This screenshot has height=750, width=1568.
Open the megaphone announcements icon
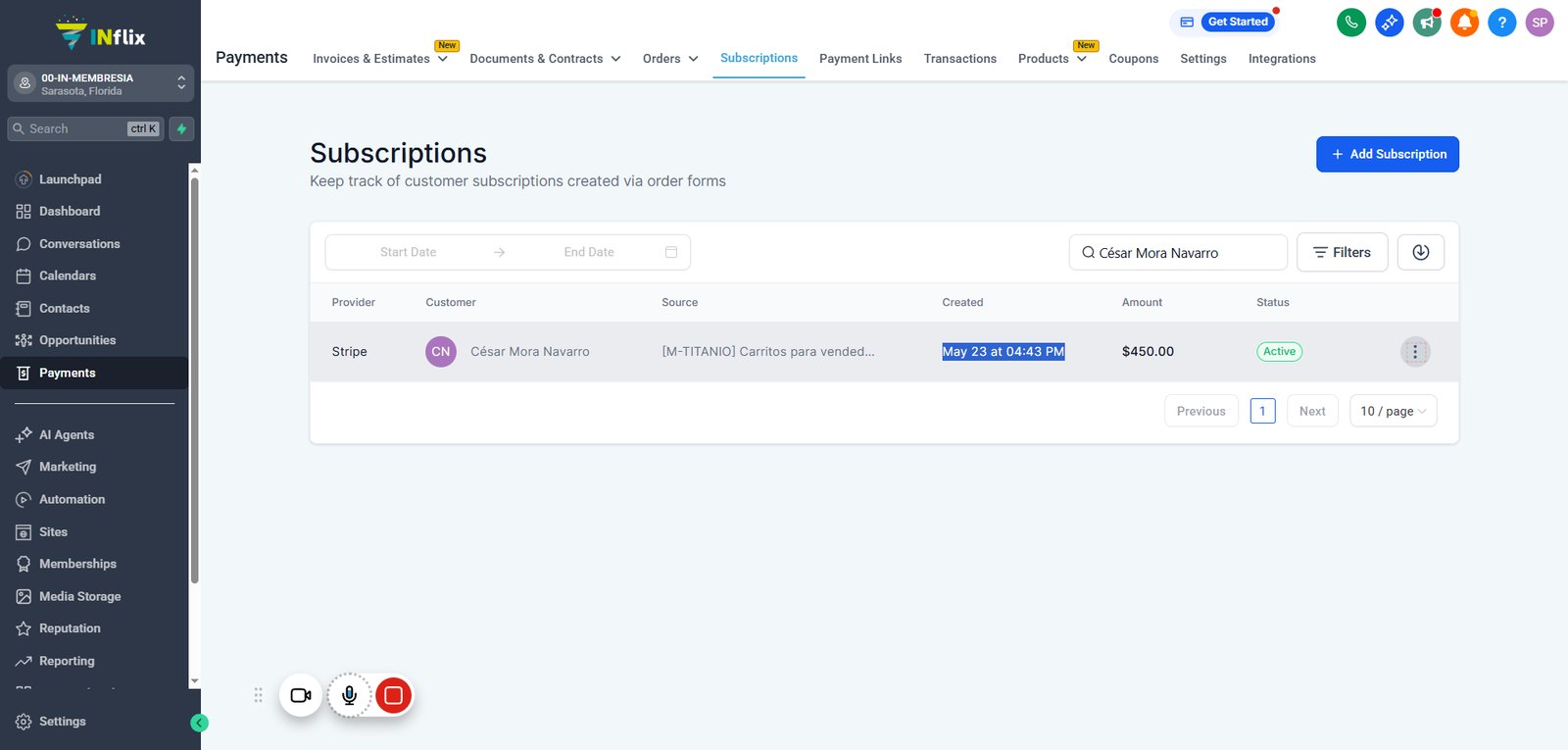click(x=1427, y=23)
